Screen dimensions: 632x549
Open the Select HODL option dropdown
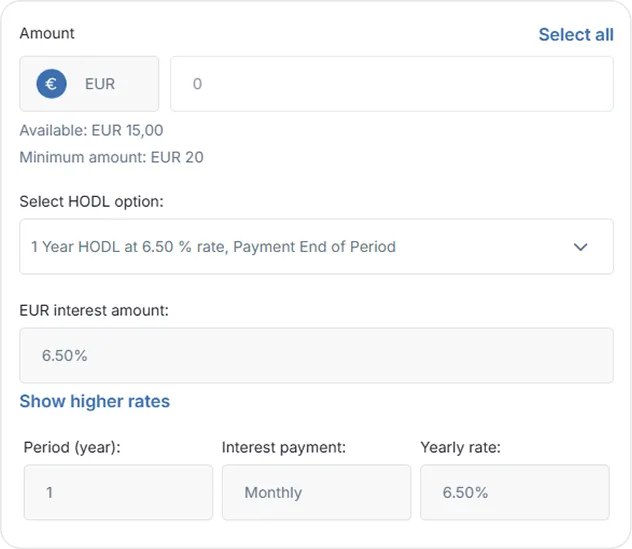click(316, 247)
